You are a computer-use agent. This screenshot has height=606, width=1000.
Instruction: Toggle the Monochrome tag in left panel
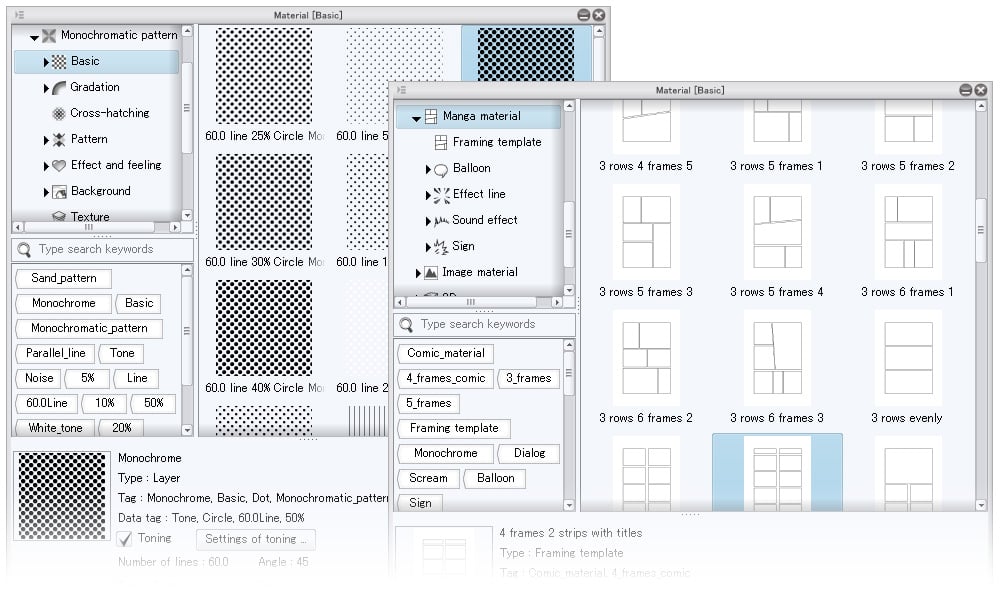pos(63,303)
